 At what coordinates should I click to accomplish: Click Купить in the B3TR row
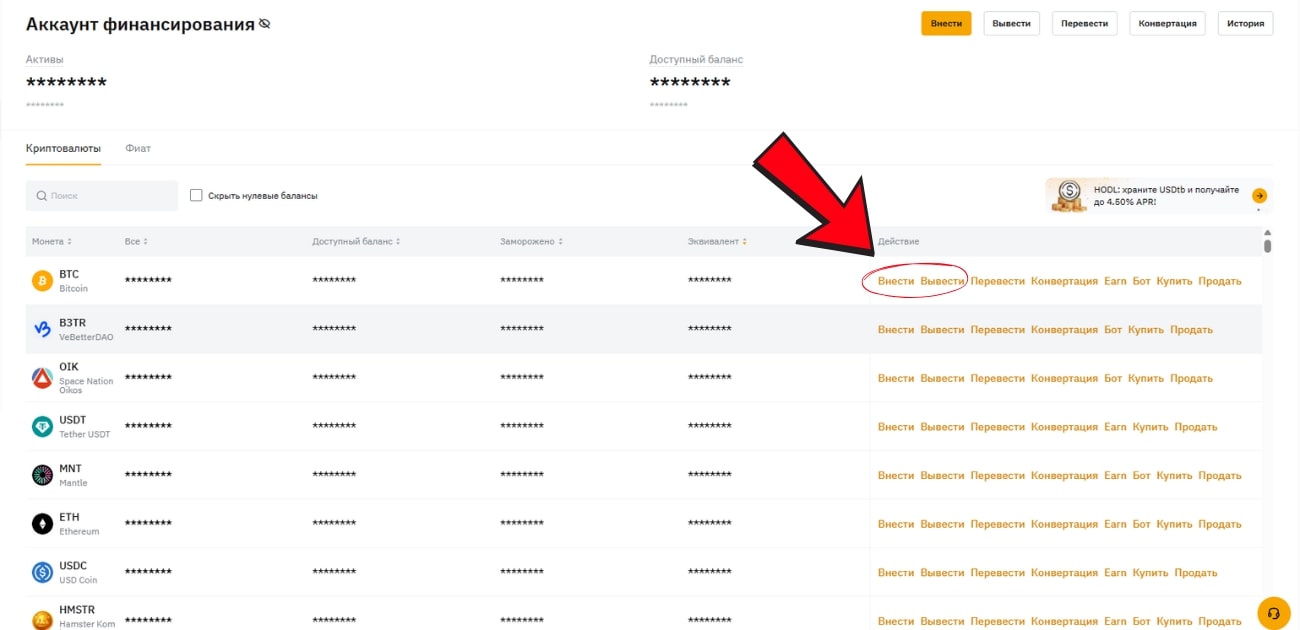[1146, 330]
